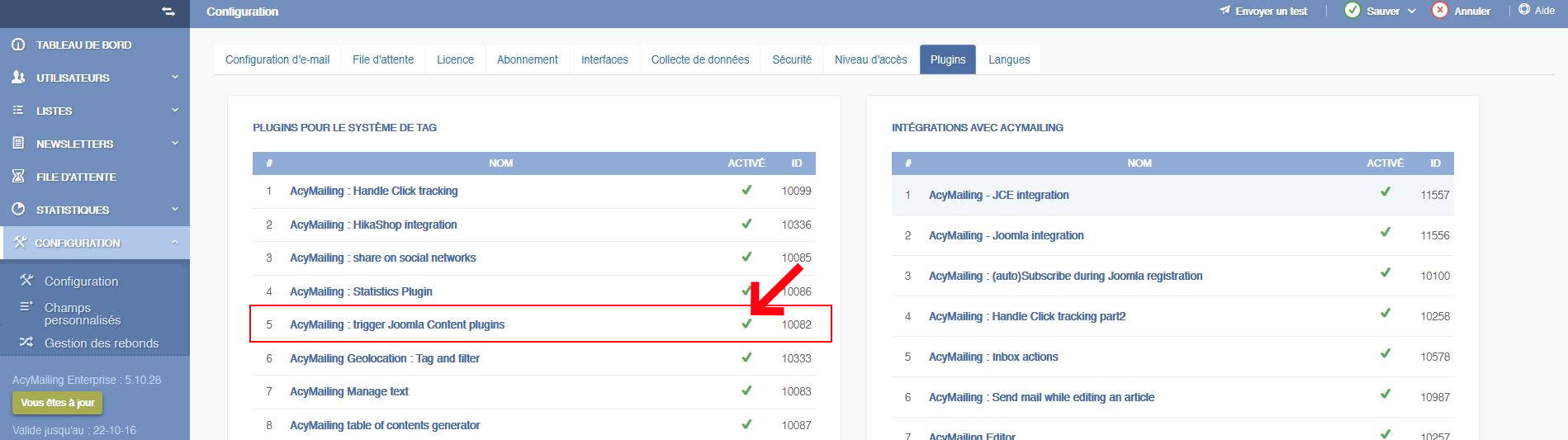Image resolution: width=1568 pixels, height=440 pixels.
Task: Toggle activation of Handle Click tracking plugin
Action: pyautogui.click(x=746, y=190)
